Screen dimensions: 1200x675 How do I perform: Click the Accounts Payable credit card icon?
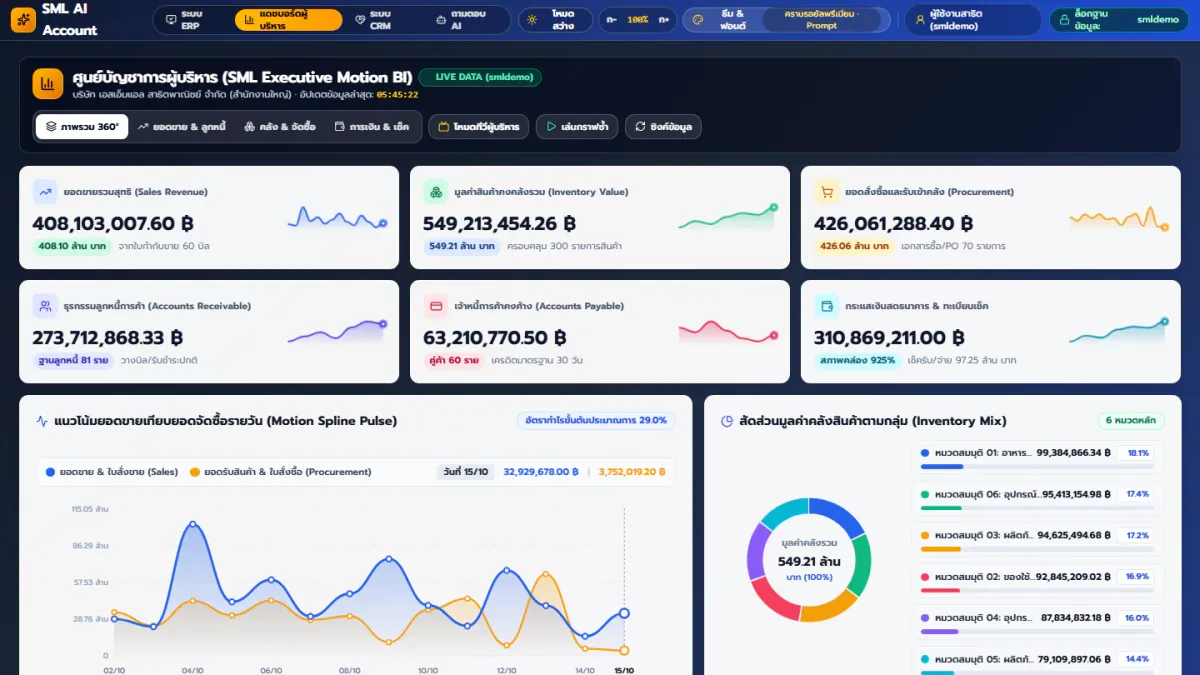[435, 306]
